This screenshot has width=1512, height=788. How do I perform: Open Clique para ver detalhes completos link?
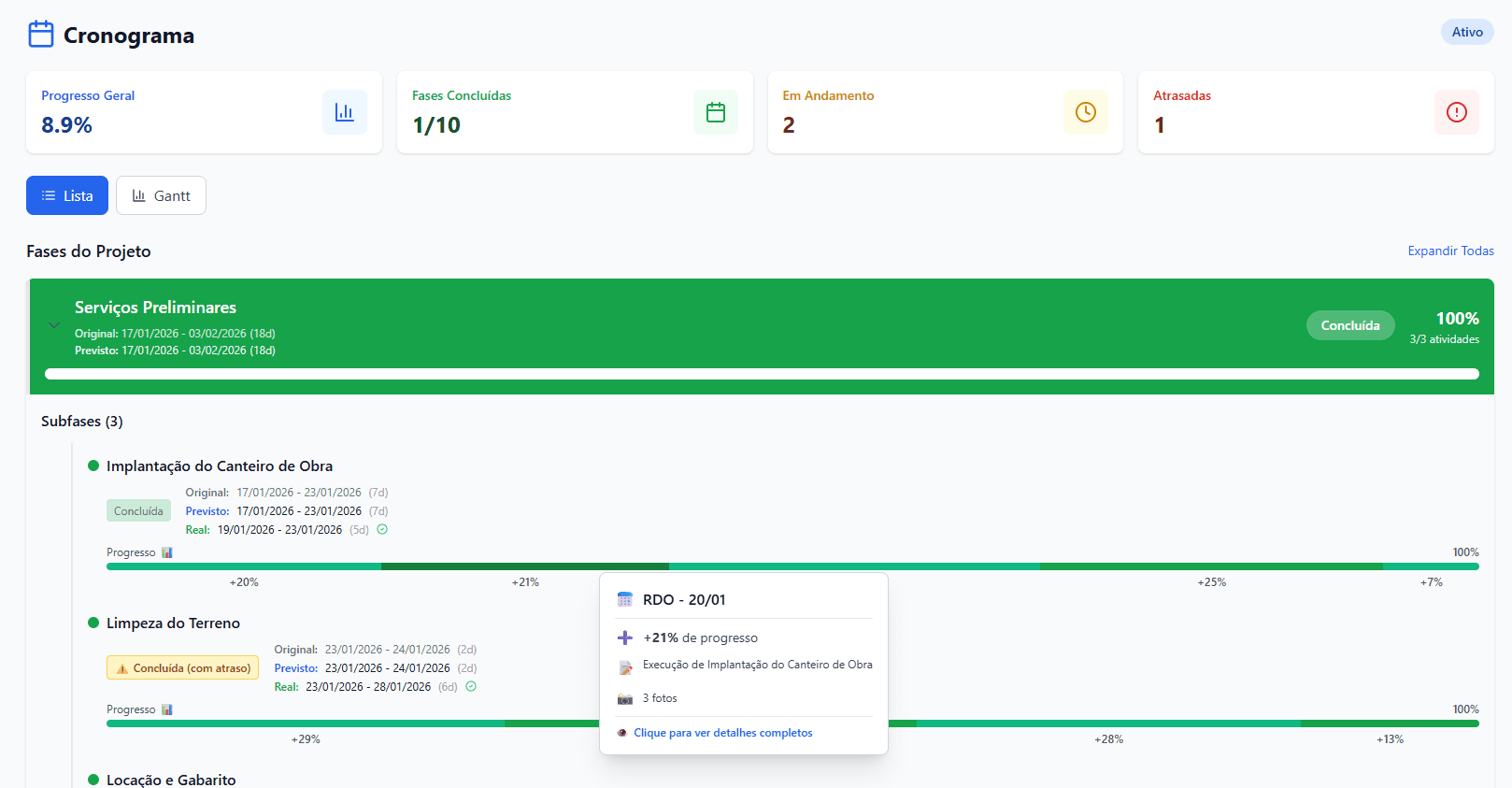722,733
